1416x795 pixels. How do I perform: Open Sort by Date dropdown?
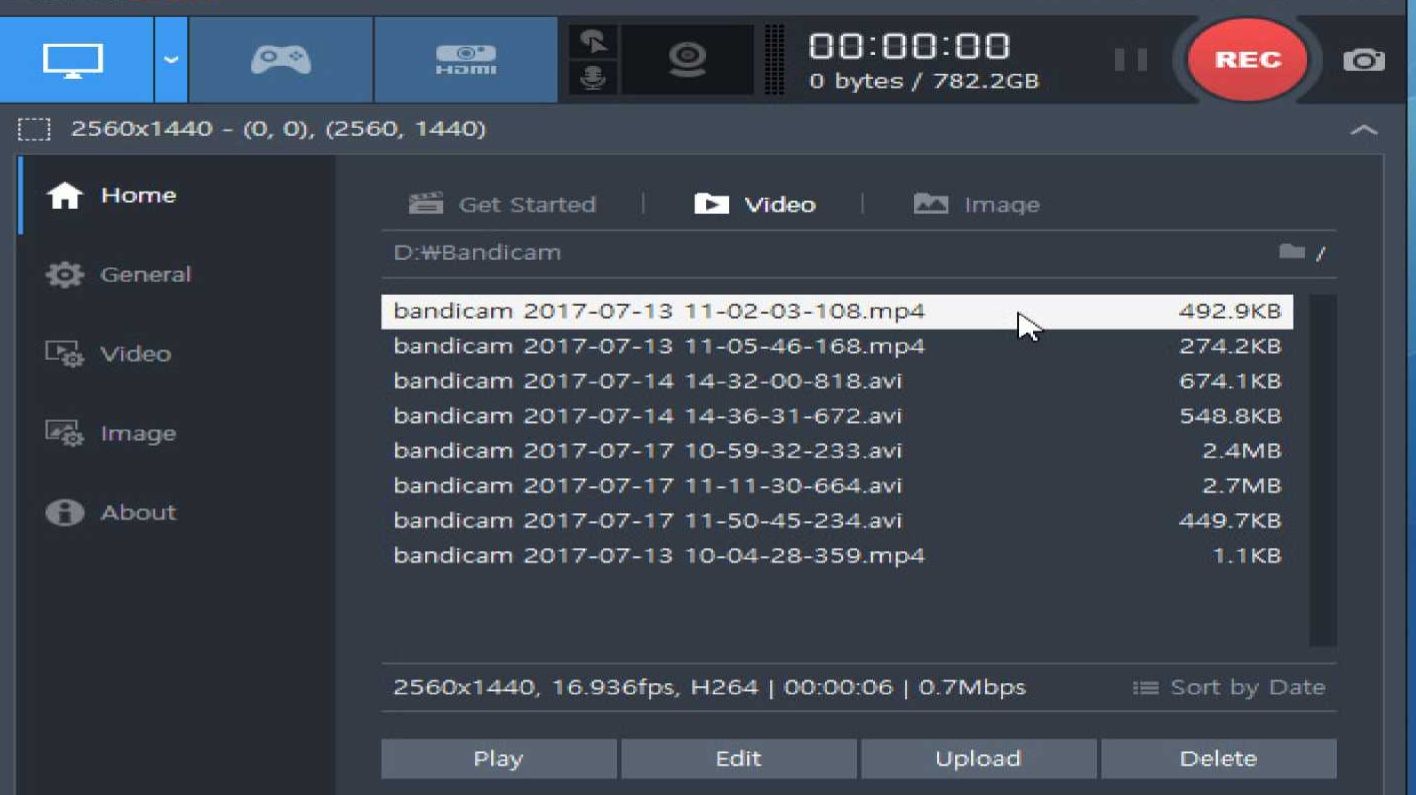[1229, 687]
